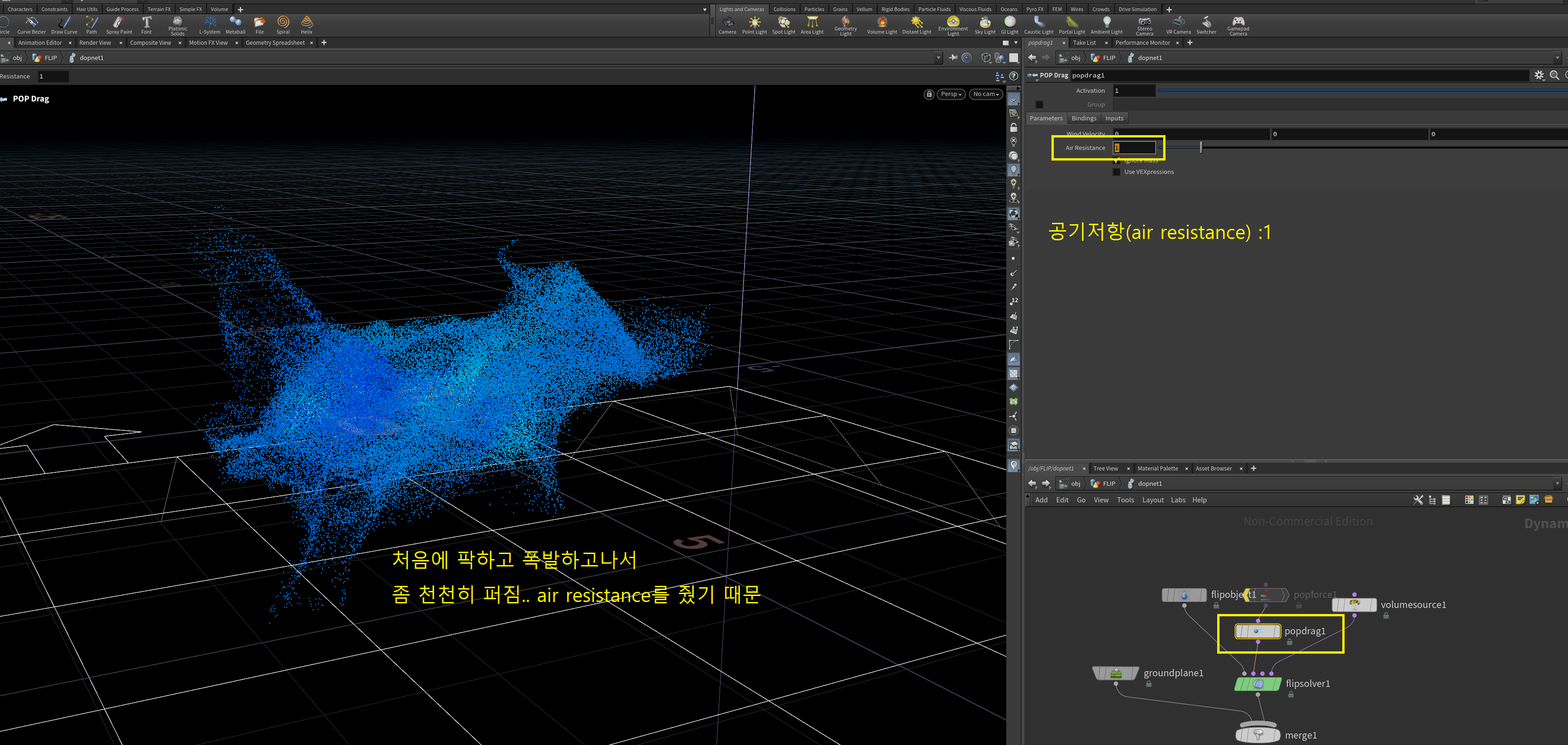Click the viewport lock camera icon
The height and width of the screenshot is (745, 1568).
[x=929, y=94]
